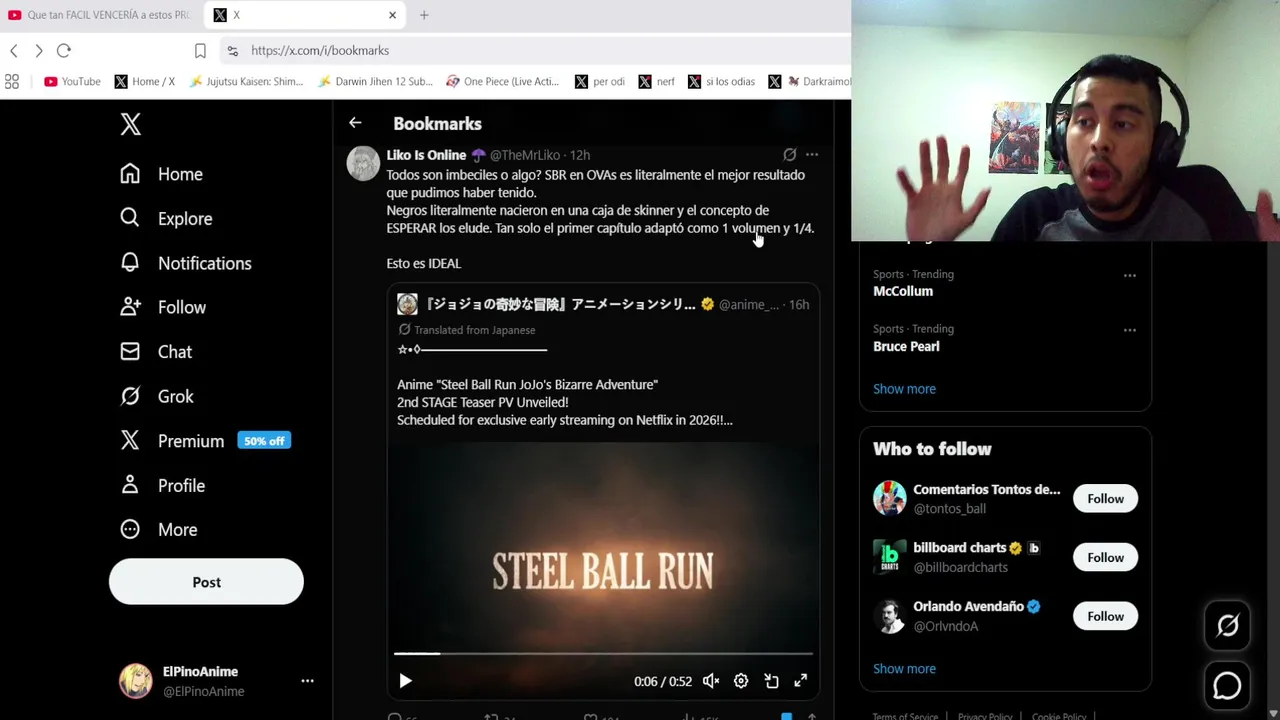The width and height of the screenshot is (1280, 720).
Task: Open options for Bruce Pearl trend
Action: click(1129, 330)
